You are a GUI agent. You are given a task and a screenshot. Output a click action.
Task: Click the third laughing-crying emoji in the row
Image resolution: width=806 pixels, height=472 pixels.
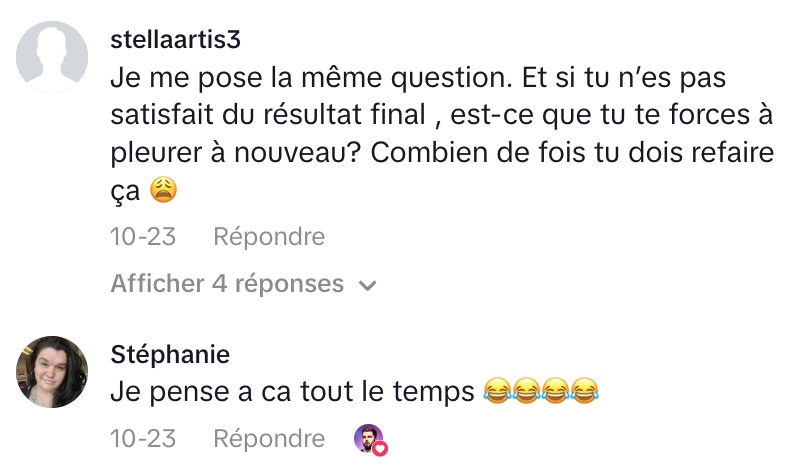pyautogui.click(x=555, y=391)
